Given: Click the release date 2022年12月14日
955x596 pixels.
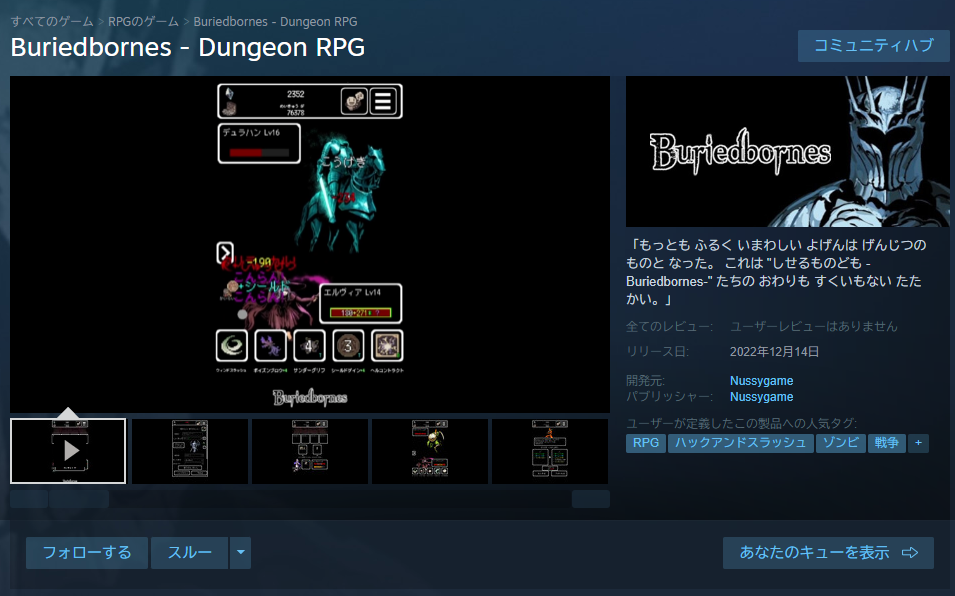Looking at the screenshot, I should click(x=774, y=352).
